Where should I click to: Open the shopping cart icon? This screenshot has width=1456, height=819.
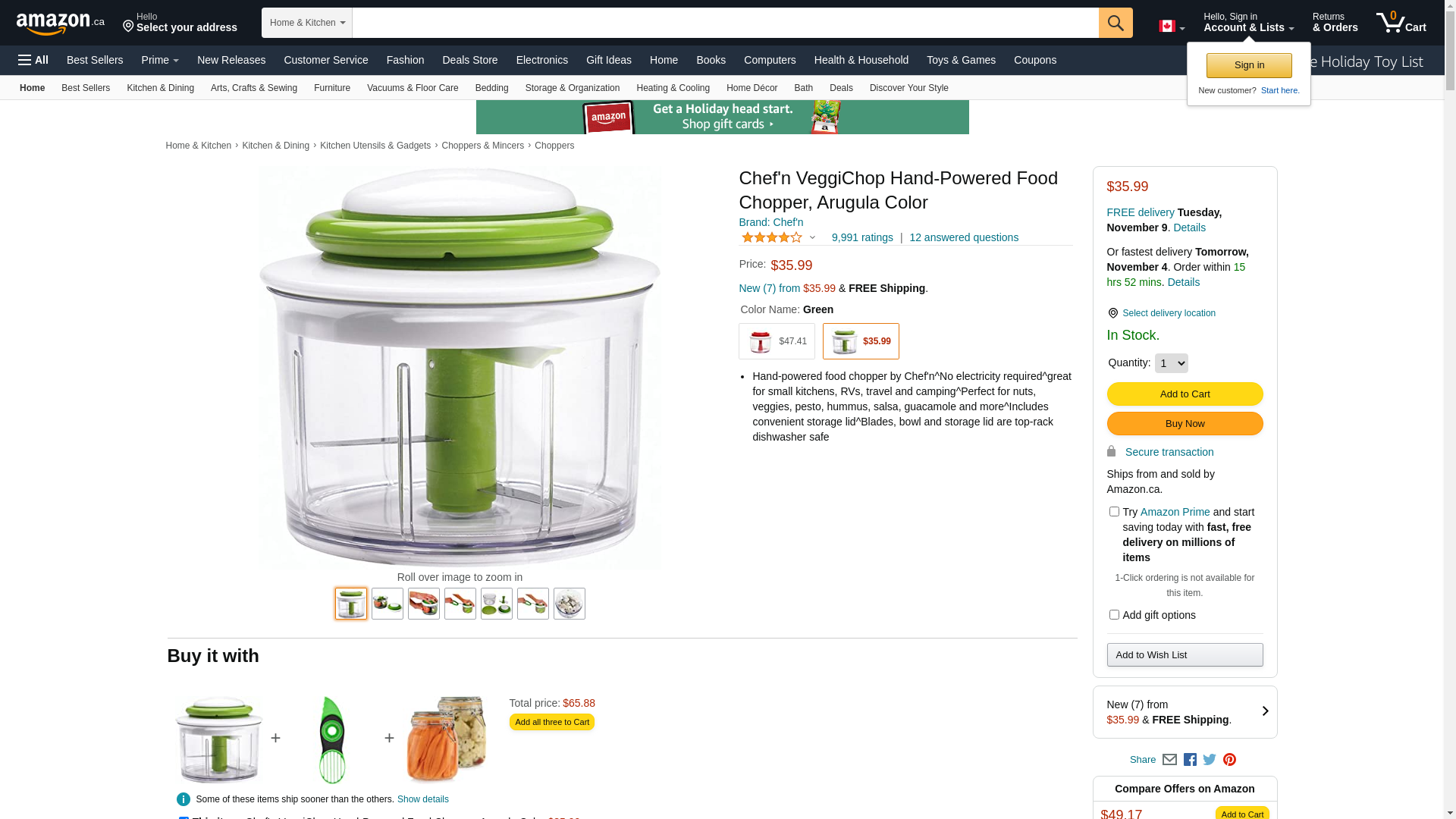tap(1400, 23)
